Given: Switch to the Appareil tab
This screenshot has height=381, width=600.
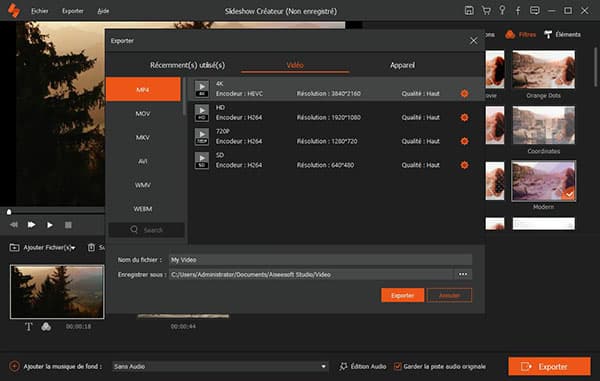Looking at the screenshot, I should pyautogui.click(x=402, y=65).
